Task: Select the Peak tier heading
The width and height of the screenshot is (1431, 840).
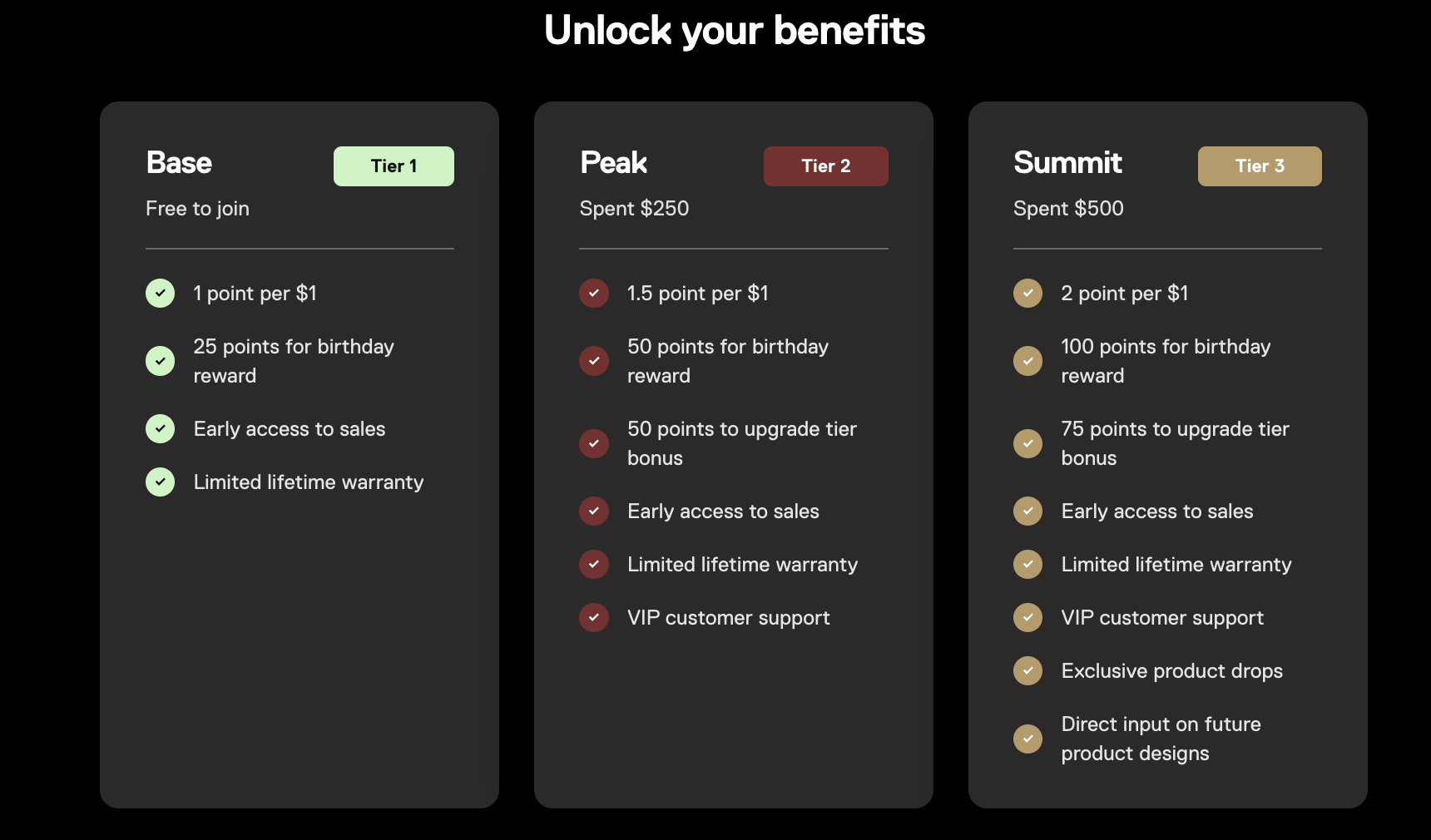Action: pos(613,163)
